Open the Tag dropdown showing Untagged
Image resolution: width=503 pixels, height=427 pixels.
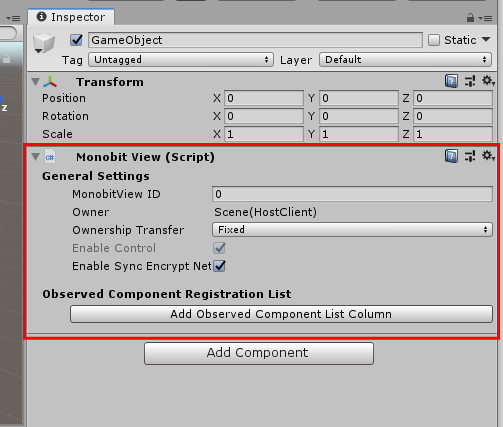click(181, 60)
